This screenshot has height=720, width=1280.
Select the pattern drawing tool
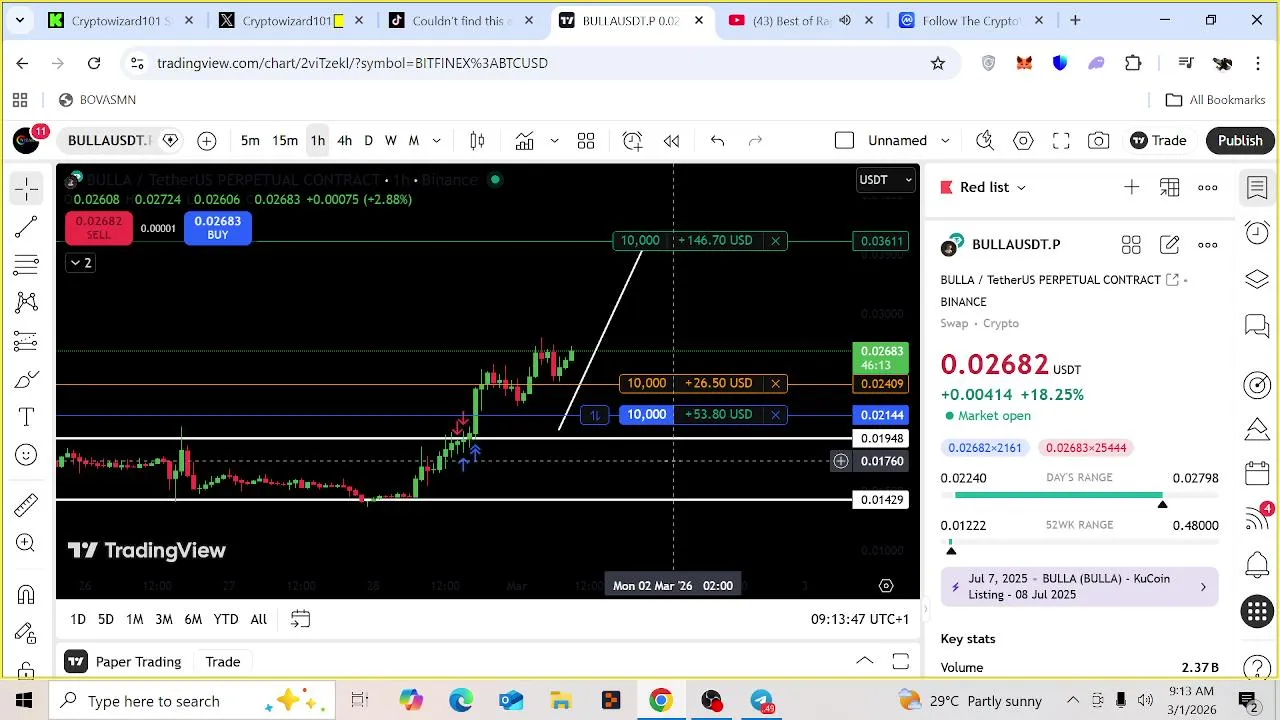(27, 302)
